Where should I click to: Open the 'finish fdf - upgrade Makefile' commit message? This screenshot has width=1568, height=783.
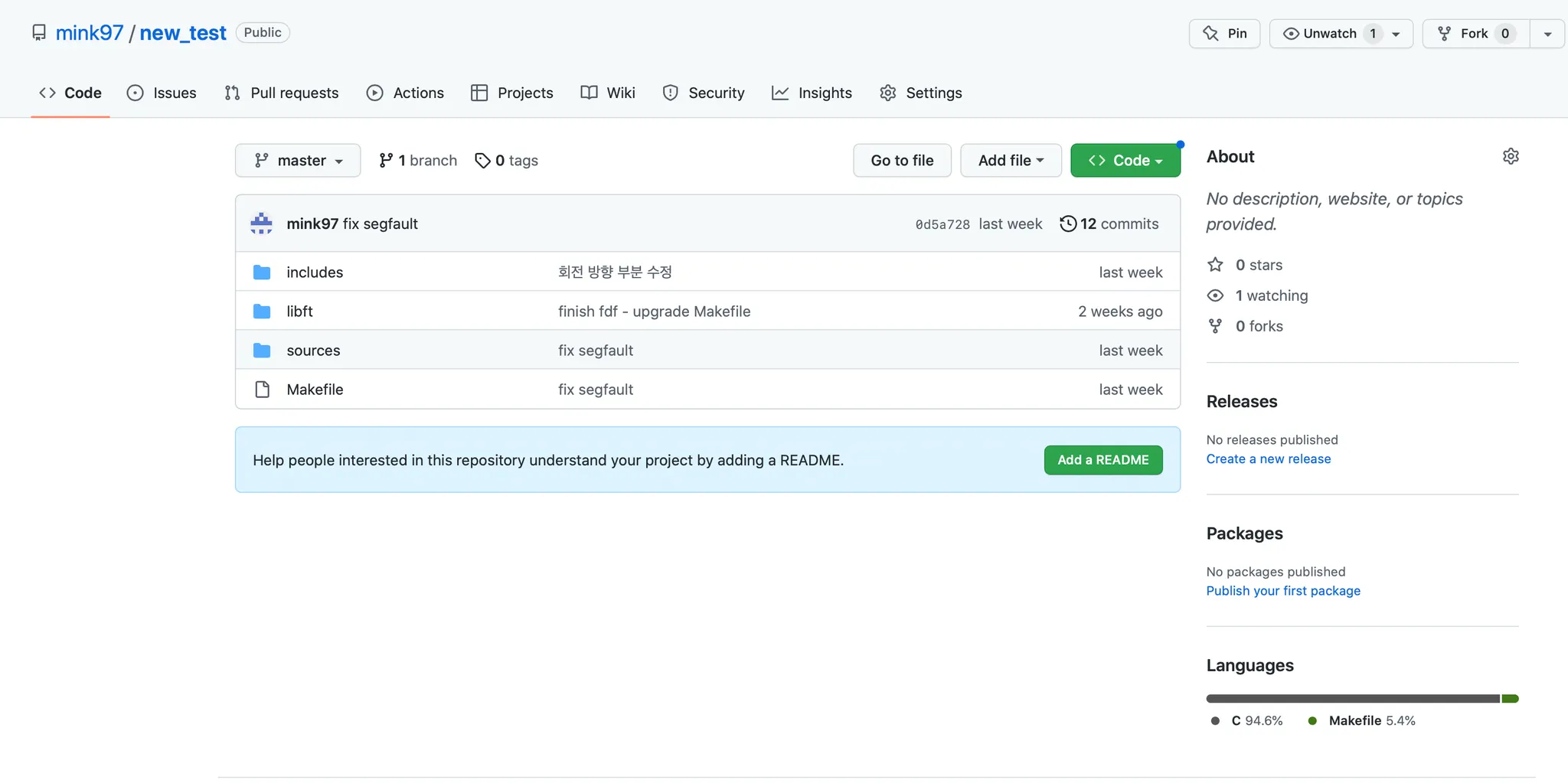tap(655, 312)
